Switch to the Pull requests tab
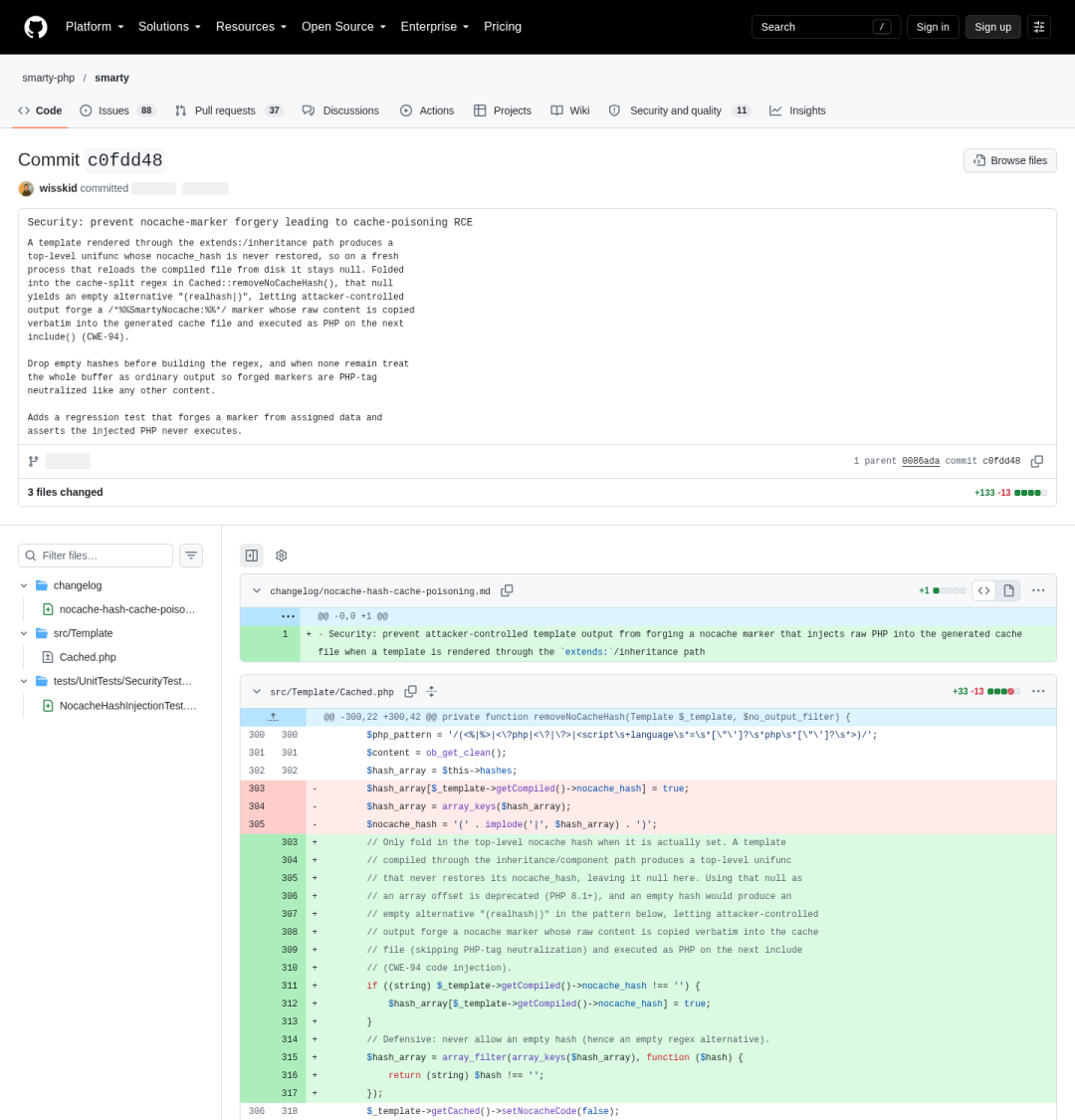The image size is (1075, 1120). pyautogui.click(x=229, y=111)
